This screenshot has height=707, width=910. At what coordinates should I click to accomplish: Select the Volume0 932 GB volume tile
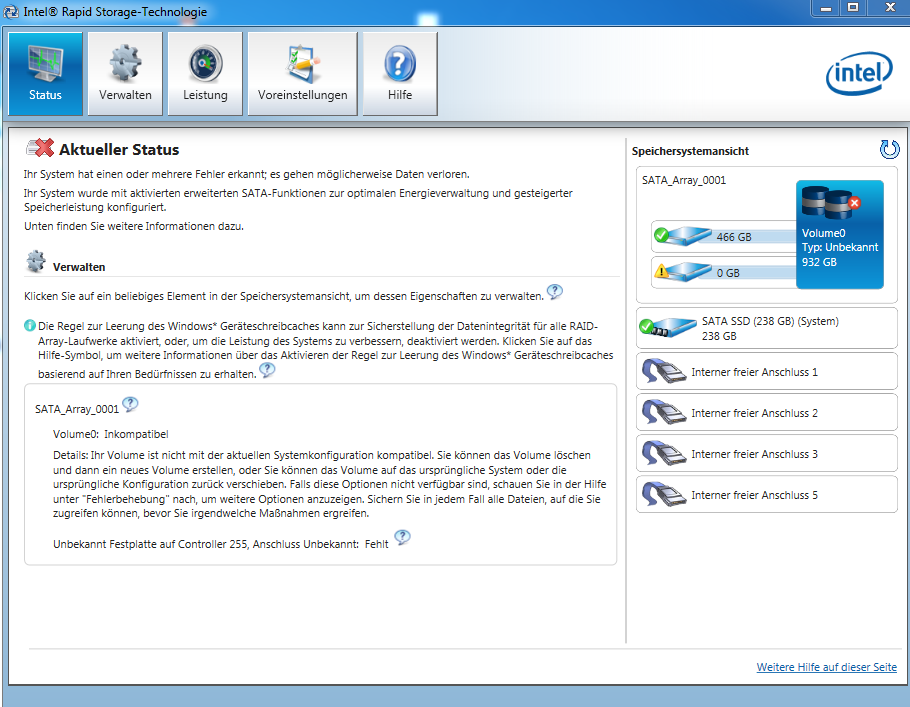point(840,235)
